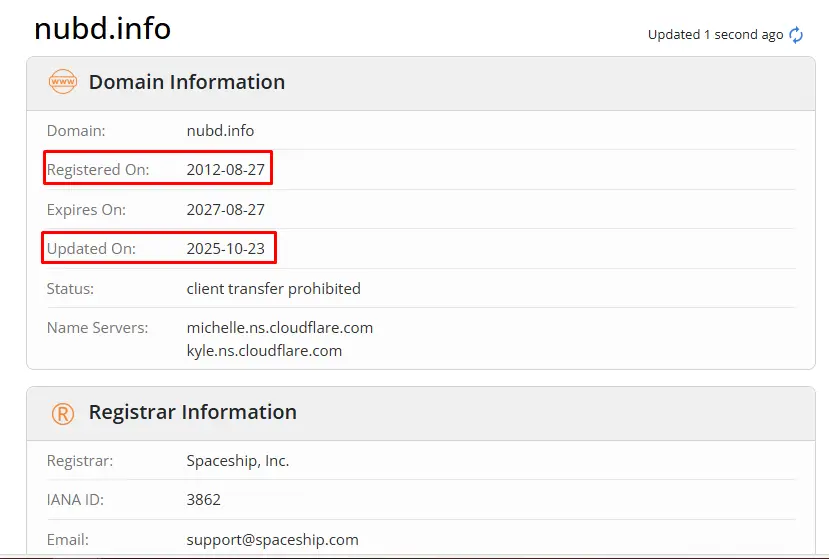Screen dimensions: 829x559
Task: Click the 'Updated 1 second ago' text
Action: (715, 35)
